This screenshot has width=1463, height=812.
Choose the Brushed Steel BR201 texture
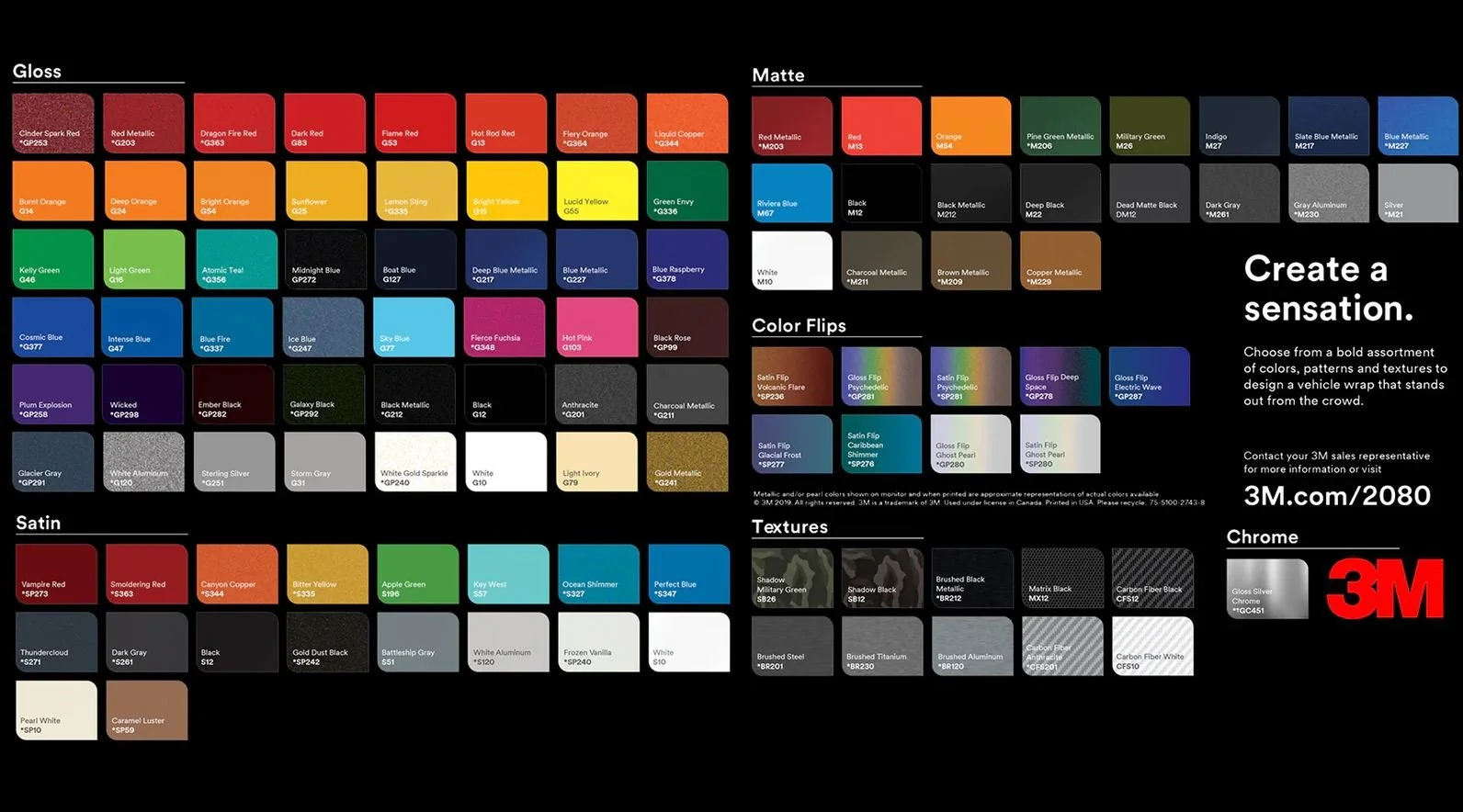[x=792, y=646]
